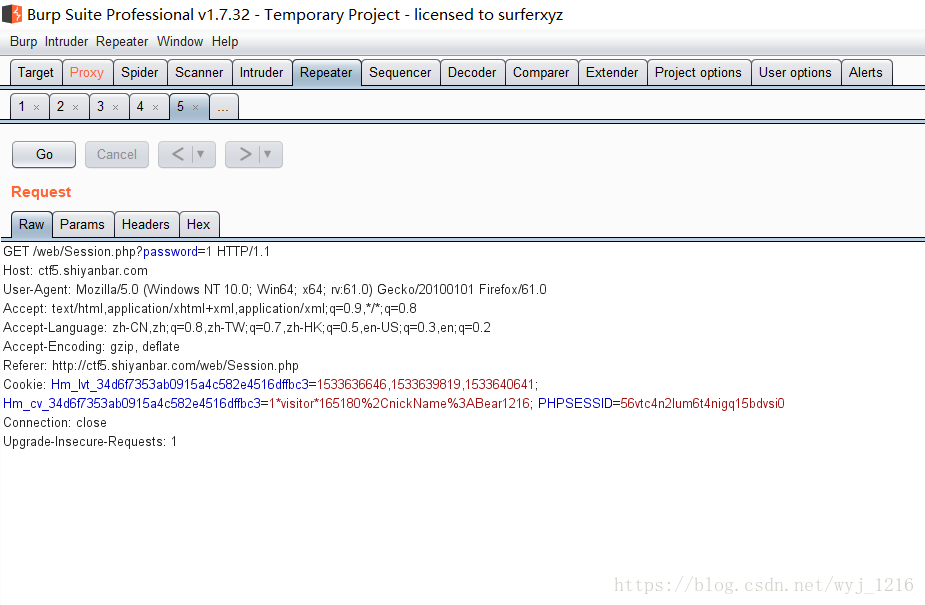Image resolution: width=925 pixels, height=605 pixels.
Task: Switch to the Intruder tool tab
Action: [261, 73]
